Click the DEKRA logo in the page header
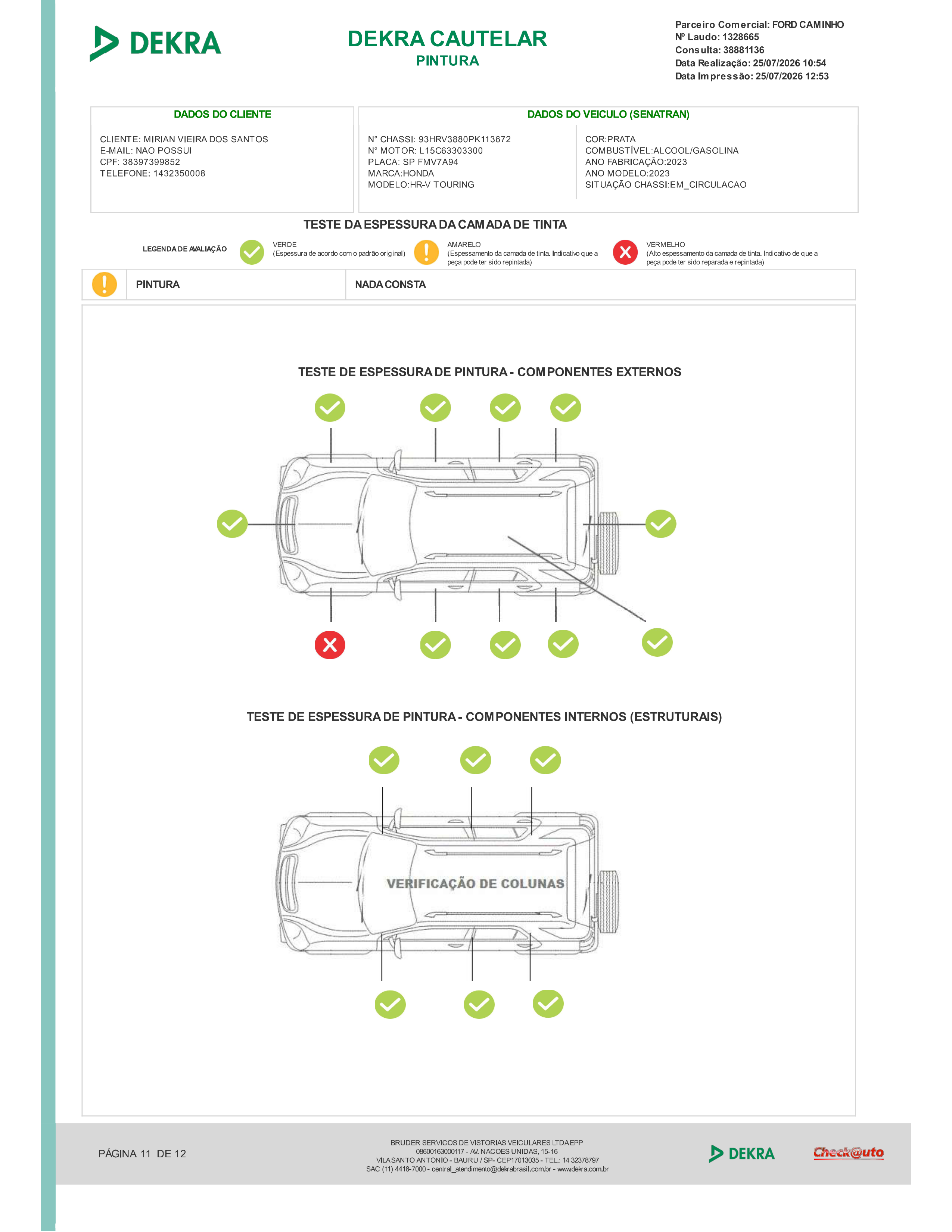The width and height of the screenshot is (952, 1232). click(155, 43)
